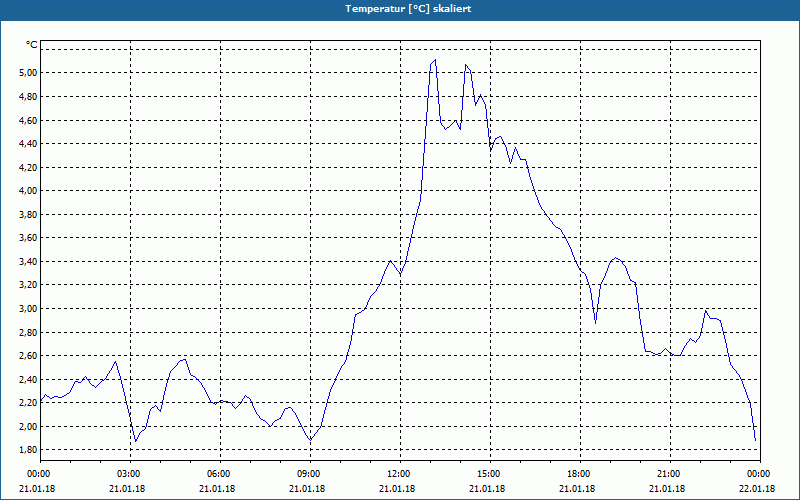Viewport: 800px width, 500px height.
Task: Click the 21:00 time axis label
Action: pyautogui.click(x=669, y=473)
